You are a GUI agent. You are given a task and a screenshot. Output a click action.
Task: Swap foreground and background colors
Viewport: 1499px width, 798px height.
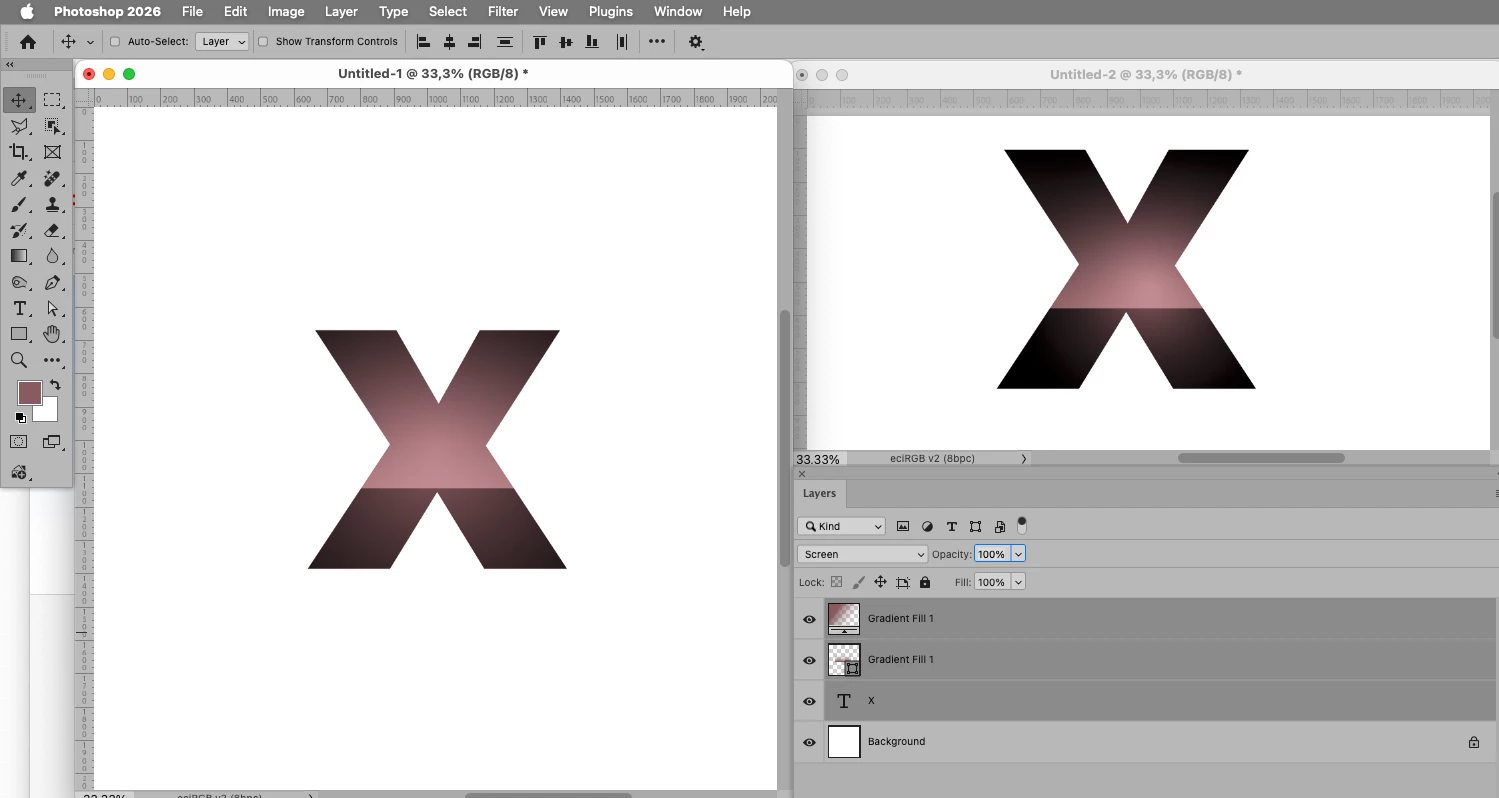(55, 384)
